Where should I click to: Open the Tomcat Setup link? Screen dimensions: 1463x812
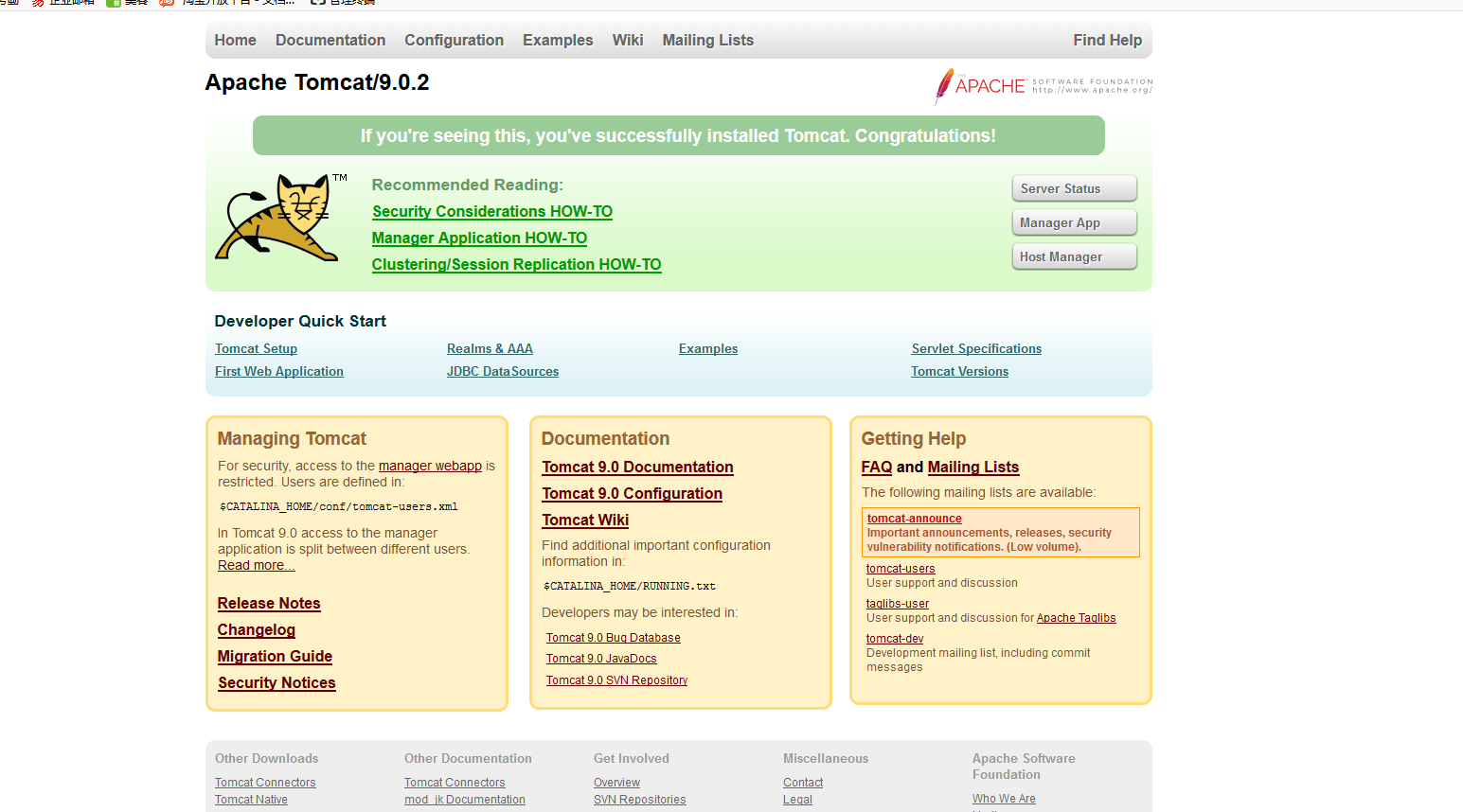coord(256,348)
